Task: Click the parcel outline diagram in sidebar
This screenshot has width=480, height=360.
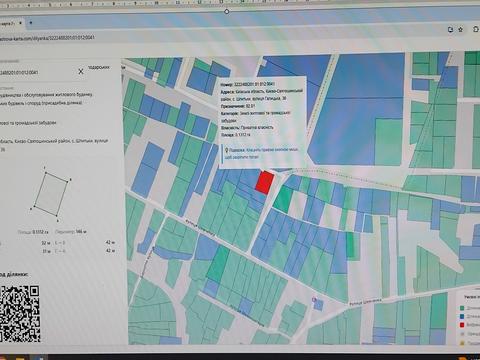Action: (x=51, y=194)
